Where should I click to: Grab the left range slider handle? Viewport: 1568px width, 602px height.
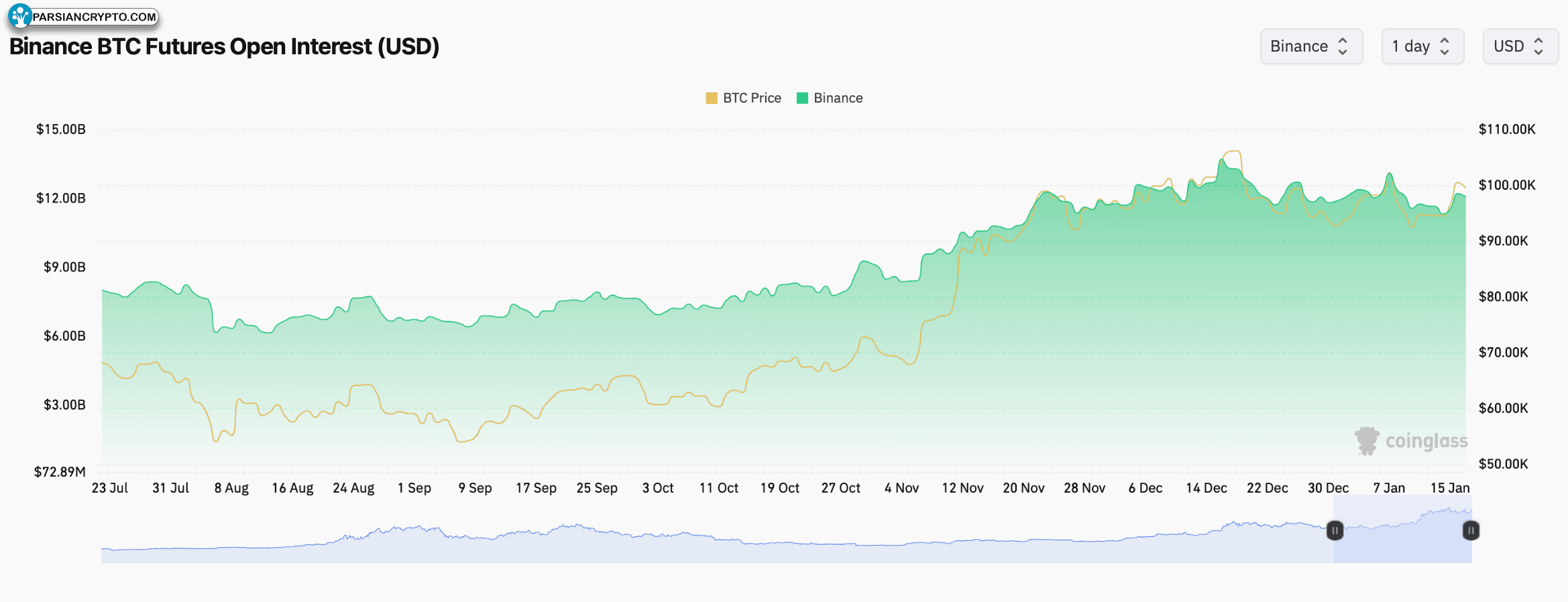(x=1335, y=531)
